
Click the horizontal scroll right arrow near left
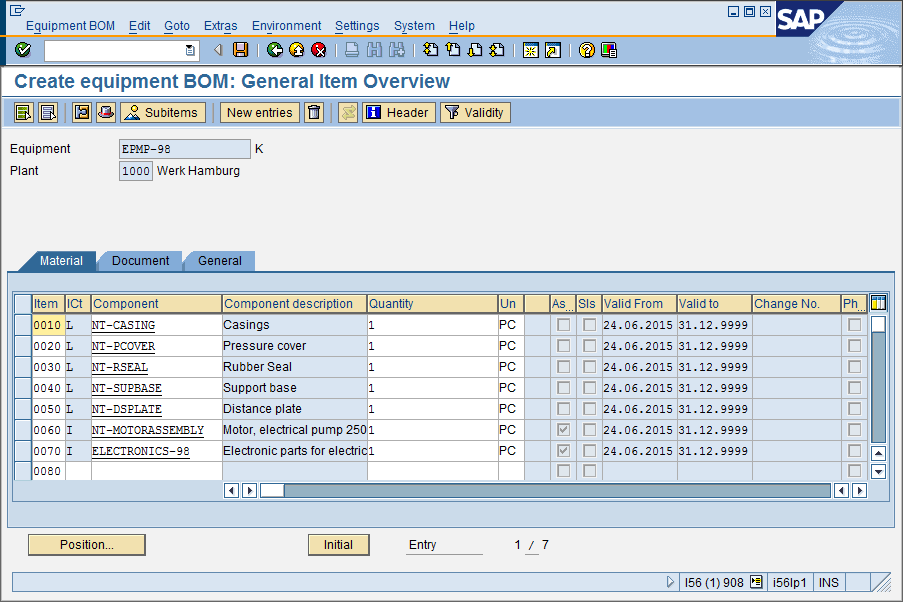click(x=249, y=491)
